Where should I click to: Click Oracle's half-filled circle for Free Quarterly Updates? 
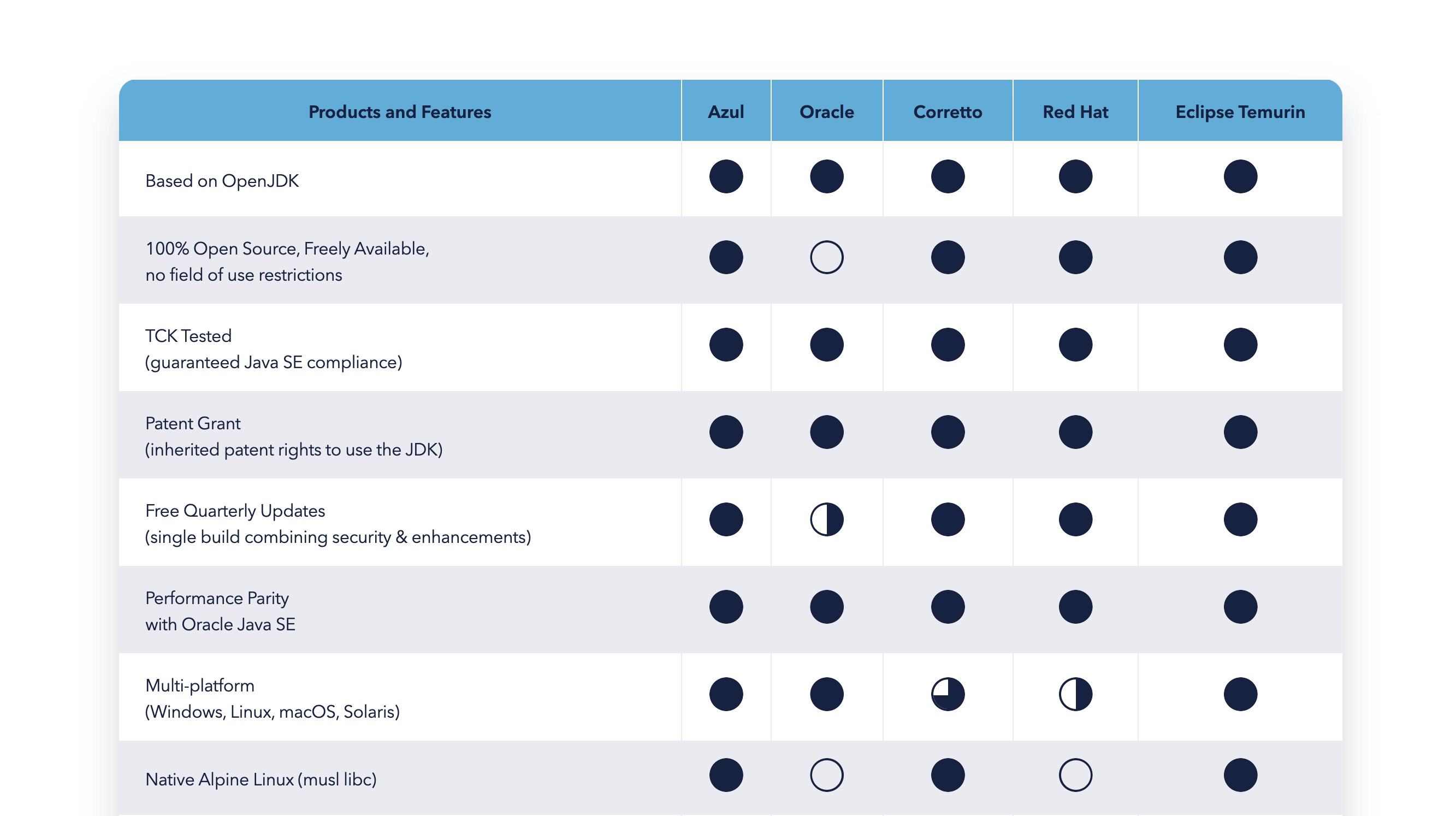tap(826, 519)
